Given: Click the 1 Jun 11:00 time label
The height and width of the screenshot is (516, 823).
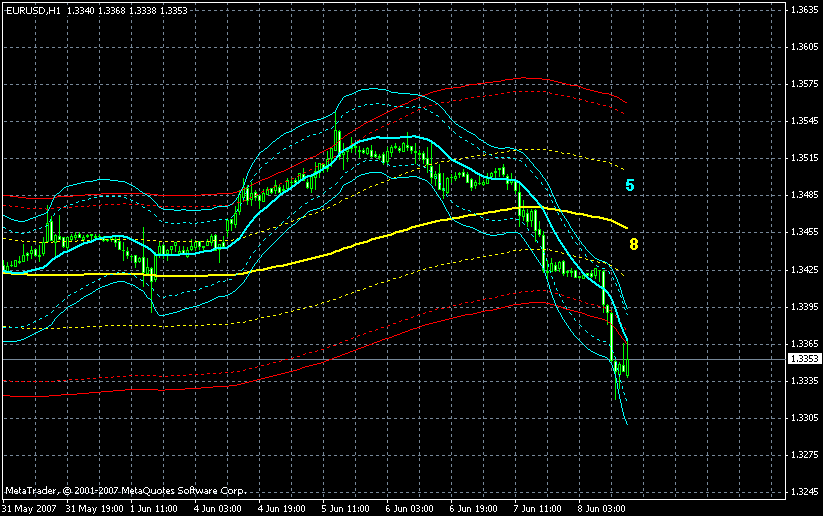Looking at the screenshot, I should click(x=154, y=509).
